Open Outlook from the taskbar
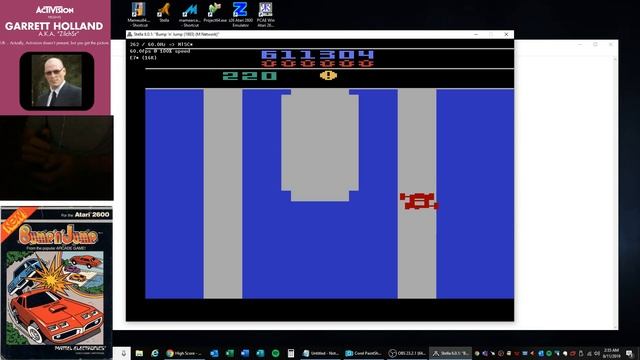This screenshot has height=360, width=640. pyautogui.click(x=214, y=353)
